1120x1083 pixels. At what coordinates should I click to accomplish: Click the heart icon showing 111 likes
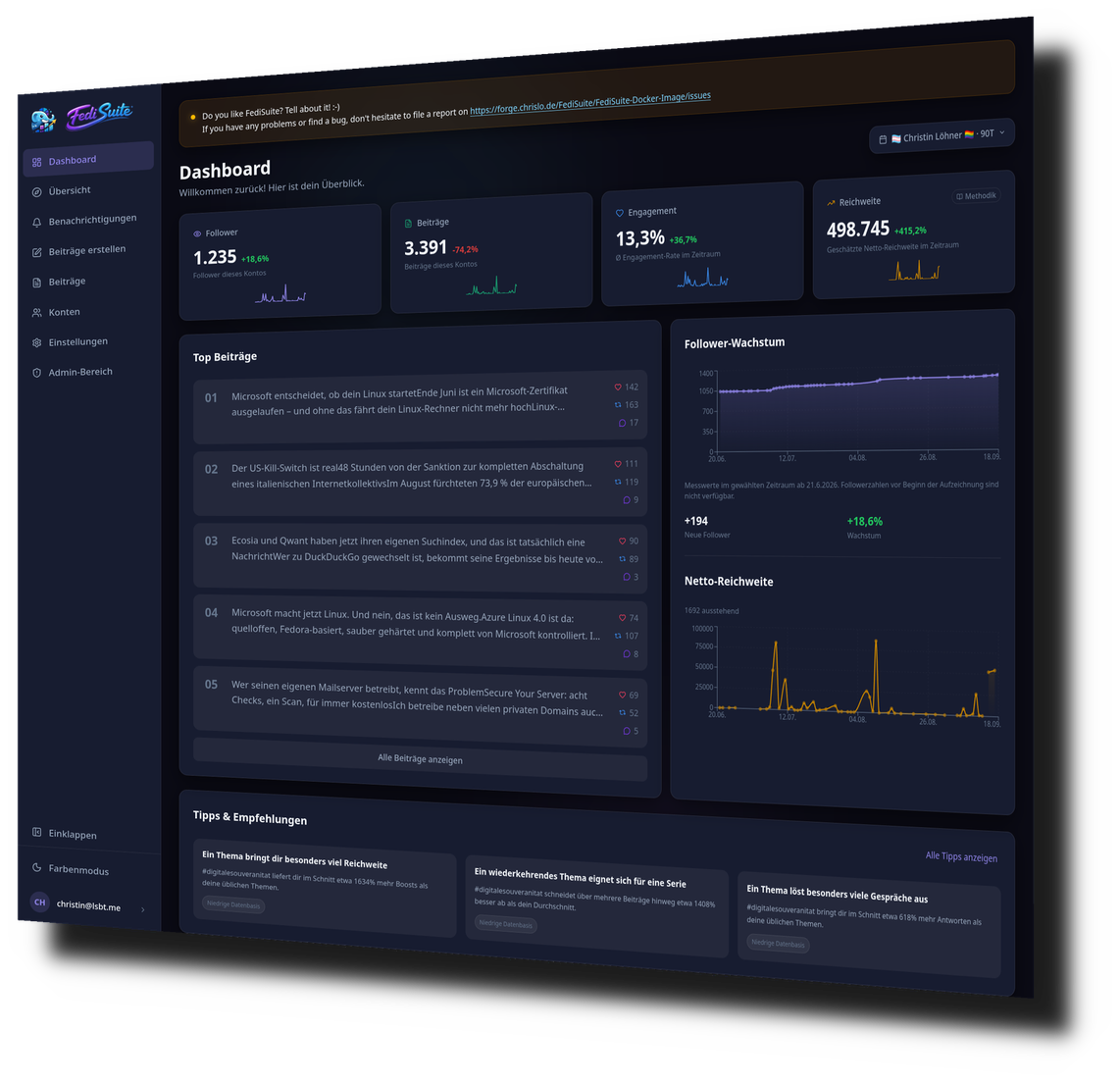(x=618, y=464)
